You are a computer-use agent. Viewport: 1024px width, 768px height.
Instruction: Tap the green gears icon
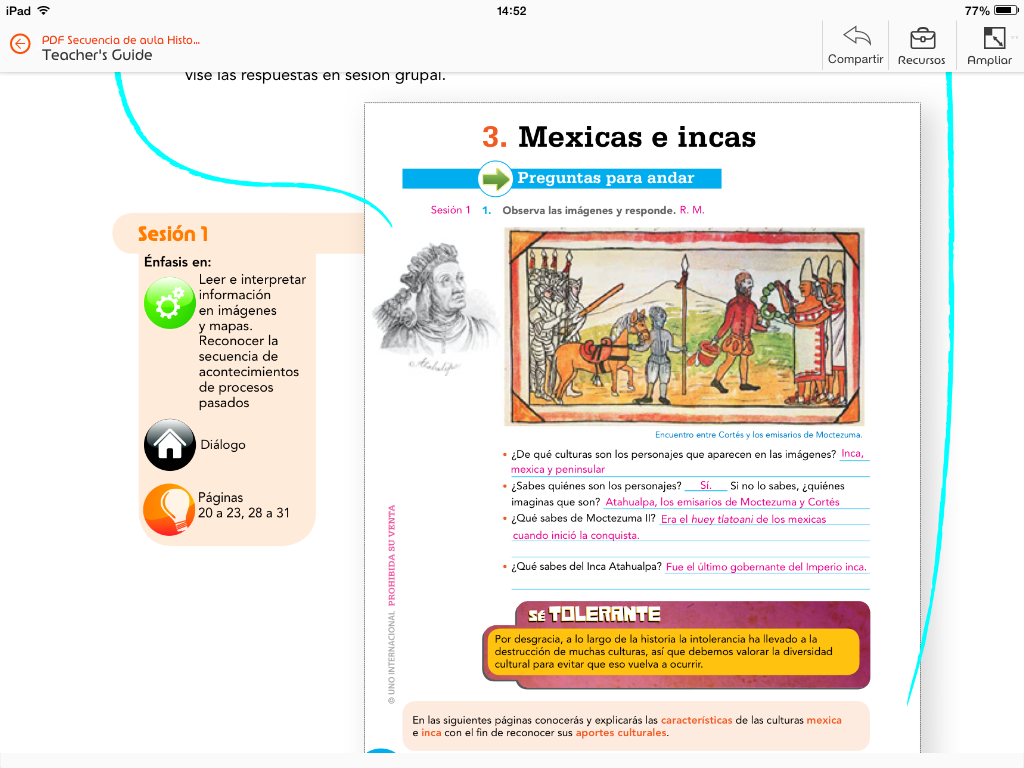(x=169, y=304)
